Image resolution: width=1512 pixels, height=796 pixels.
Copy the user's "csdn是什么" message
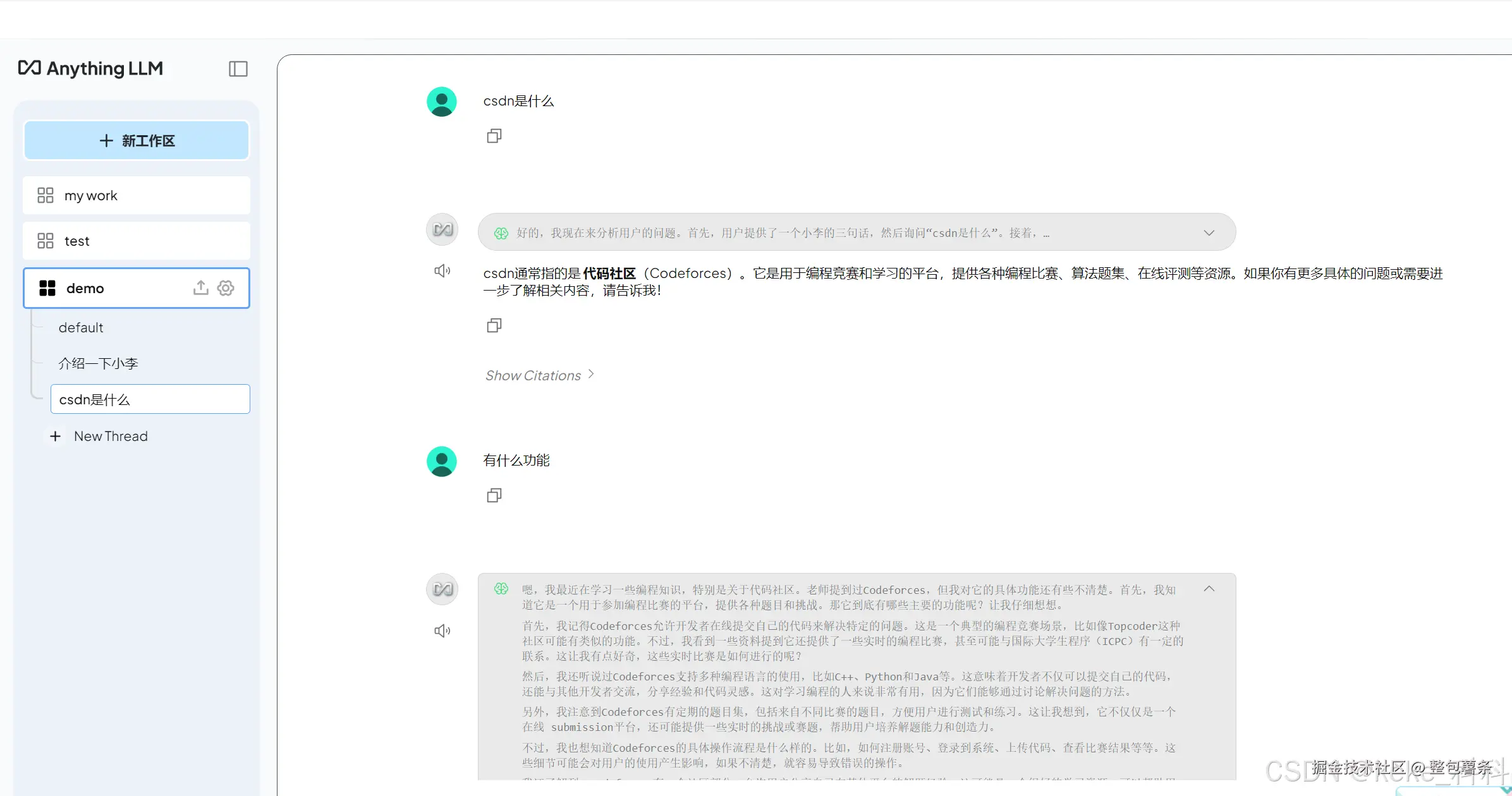click(494, 136)
